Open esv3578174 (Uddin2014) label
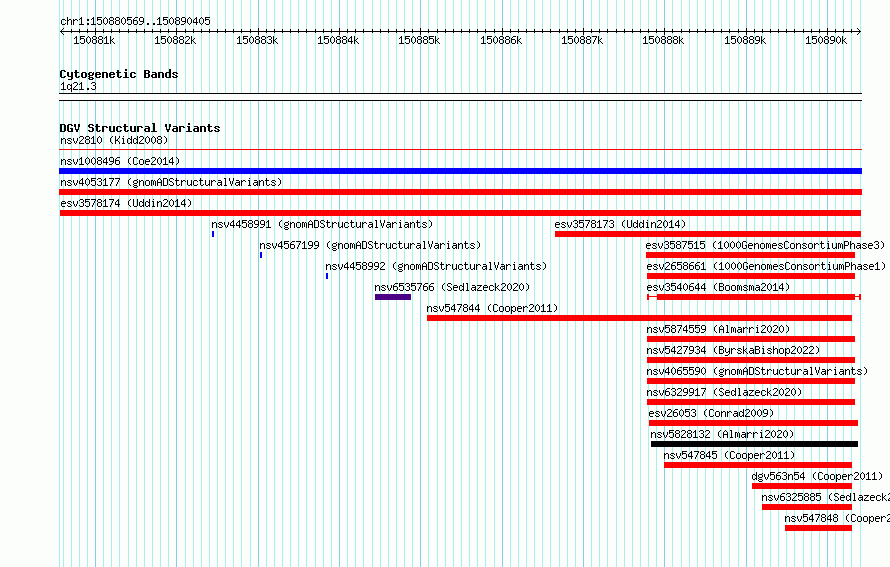This screenshot has height=567, width=890. (x=126, y=203)
